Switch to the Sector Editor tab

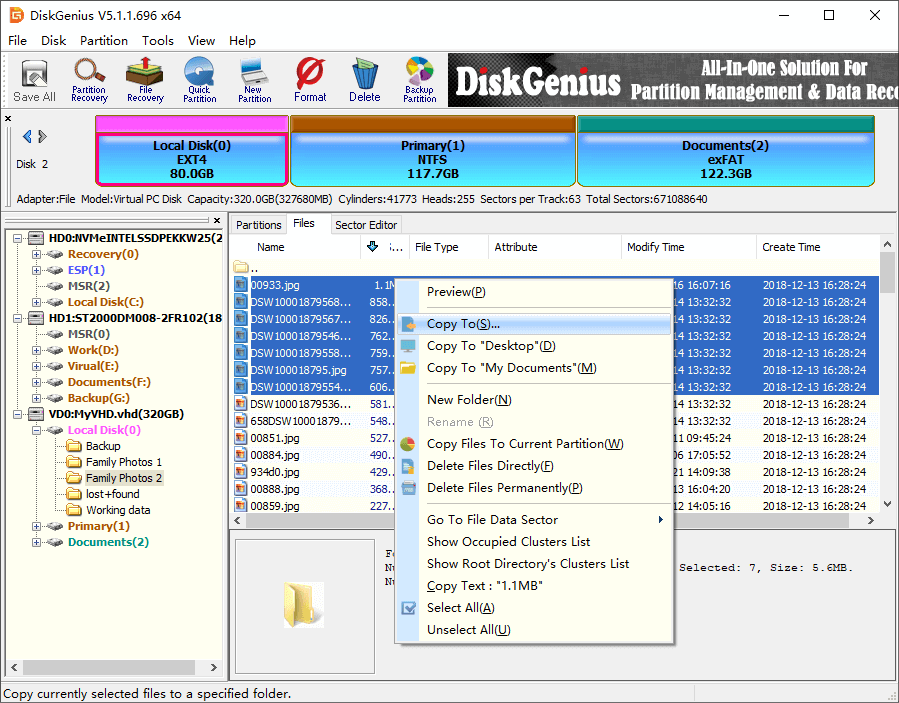coord(366,225)
